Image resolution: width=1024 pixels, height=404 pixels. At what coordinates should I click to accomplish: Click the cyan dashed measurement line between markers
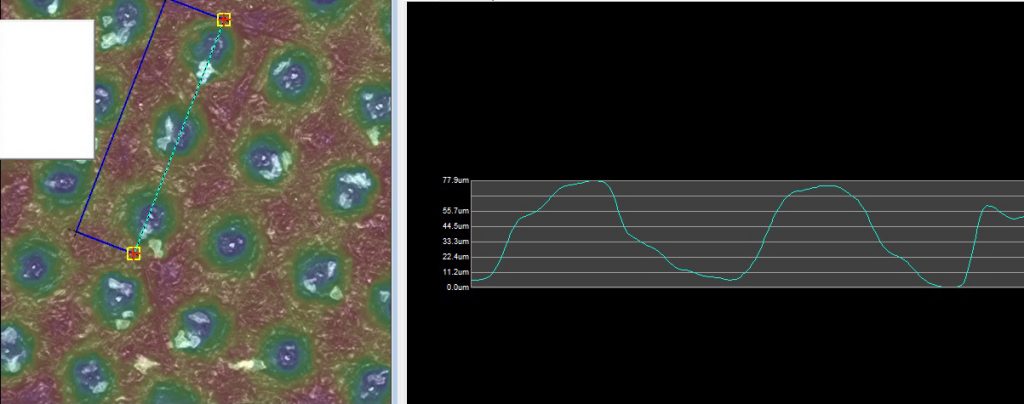tap(179, 137)
